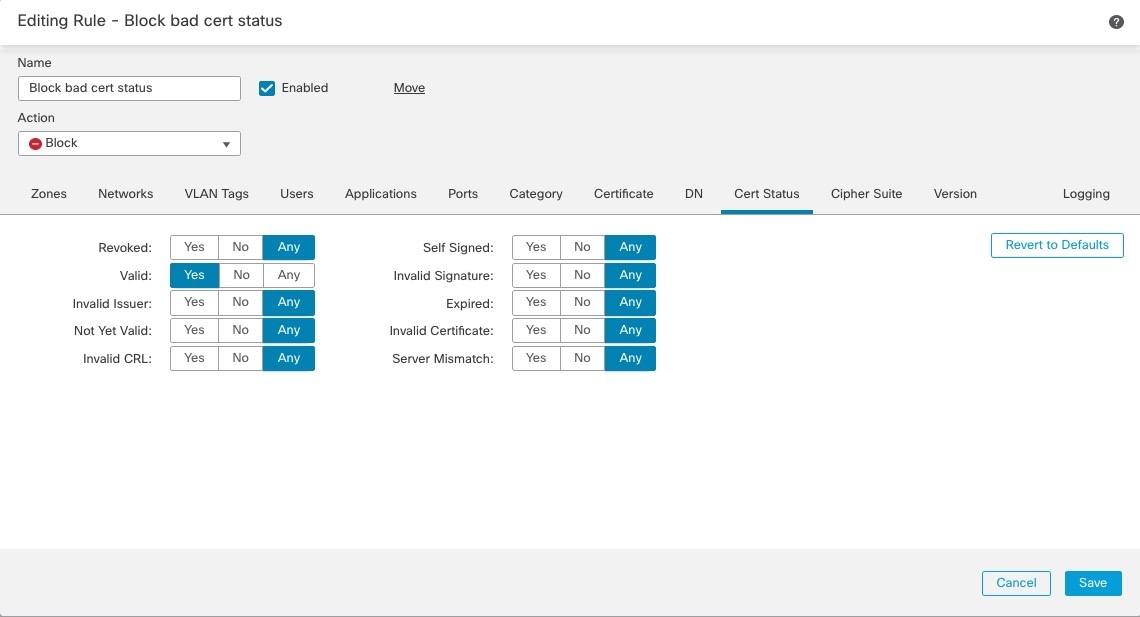Set Revoked to Any
Image resolution: width=1140 pixels, height=617 pixels.
click(x=289, y=247)
